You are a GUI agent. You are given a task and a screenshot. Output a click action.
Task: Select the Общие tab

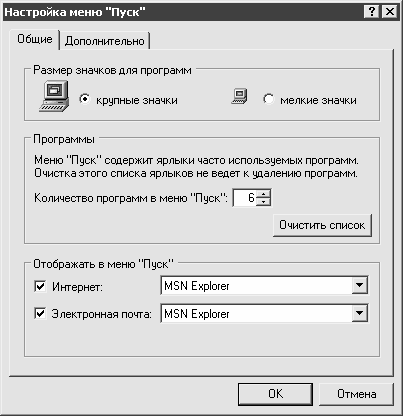coord(35,39)
